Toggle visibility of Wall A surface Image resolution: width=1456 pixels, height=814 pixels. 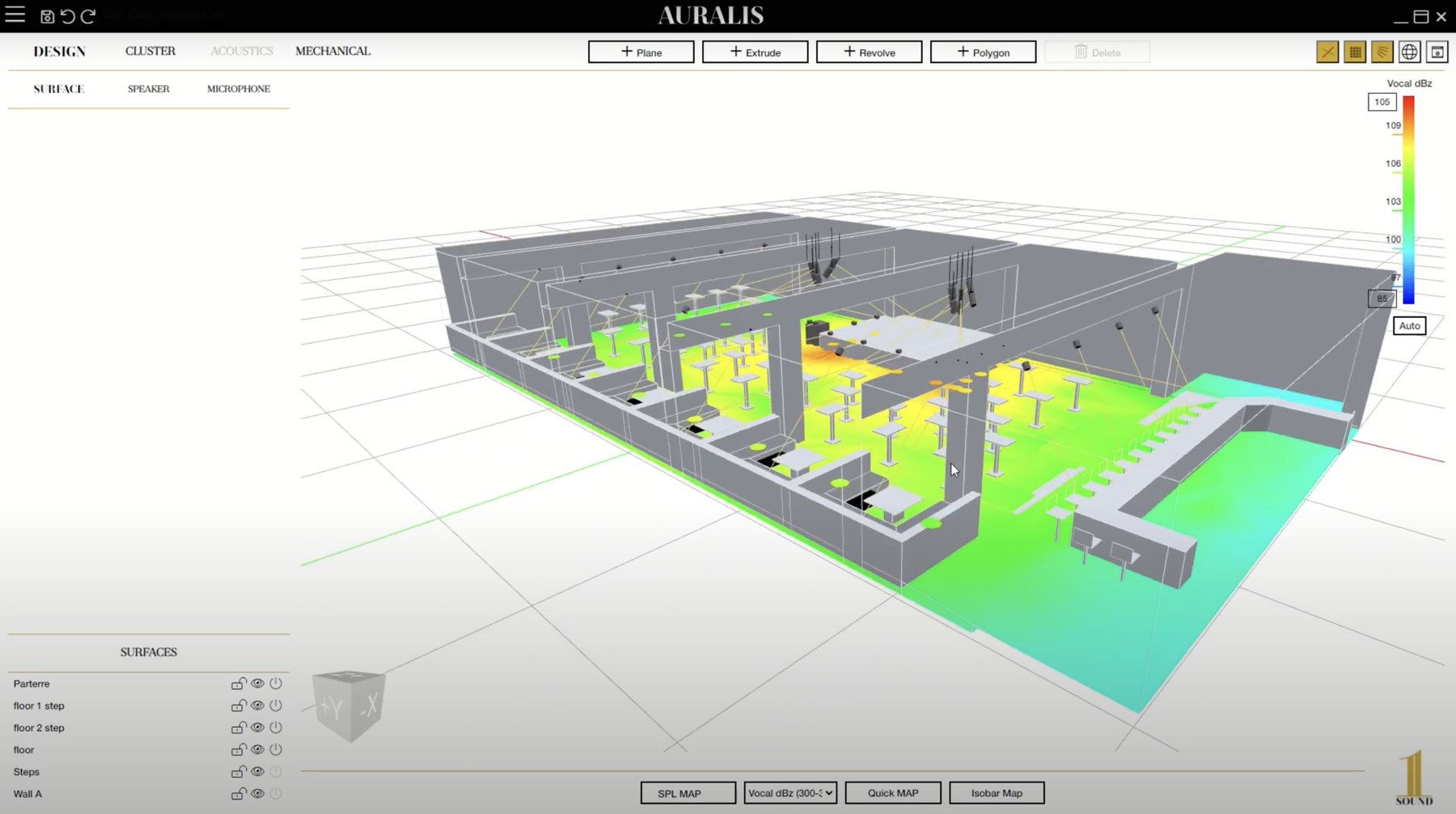[257, 794]
